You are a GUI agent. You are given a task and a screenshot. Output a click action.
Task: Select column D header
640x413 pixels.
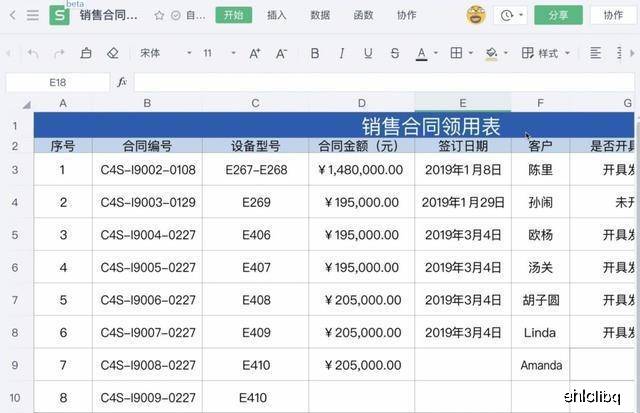point(362,104)
